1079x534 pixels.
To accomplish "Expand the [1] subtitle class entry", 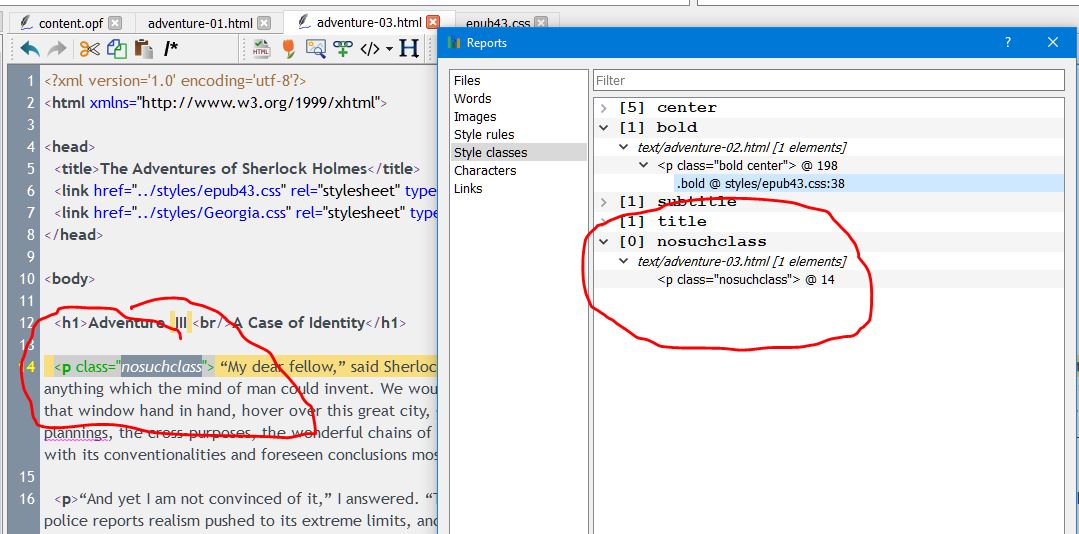I will click(x=603, y=202).
